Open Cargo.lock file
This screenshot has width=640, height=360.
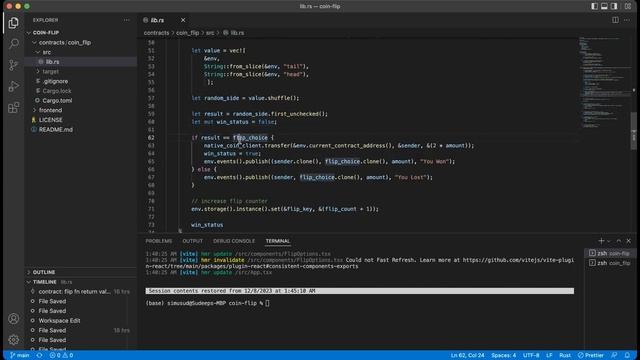[x=81, y=91]
